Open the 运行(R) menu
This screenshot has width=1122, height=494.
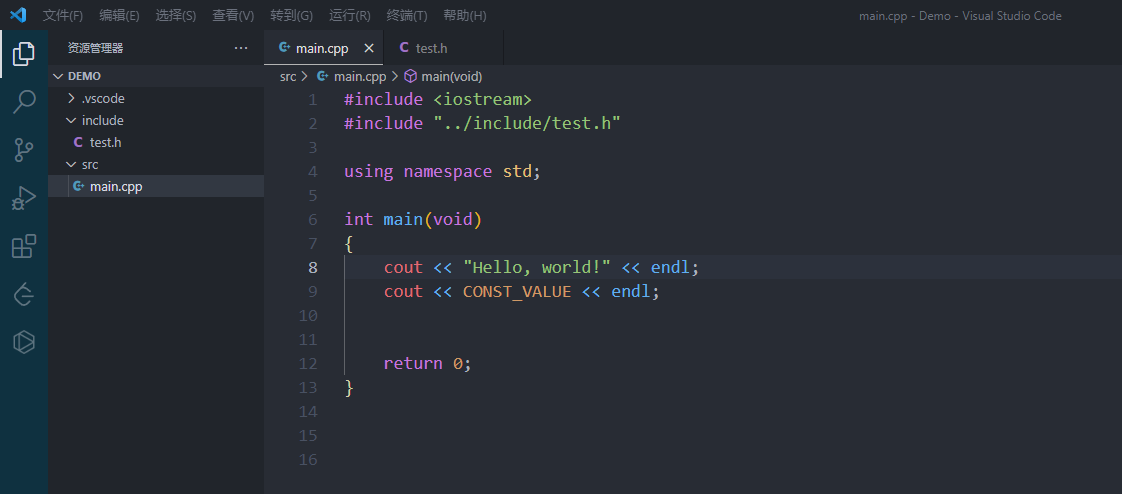(350, 15)
